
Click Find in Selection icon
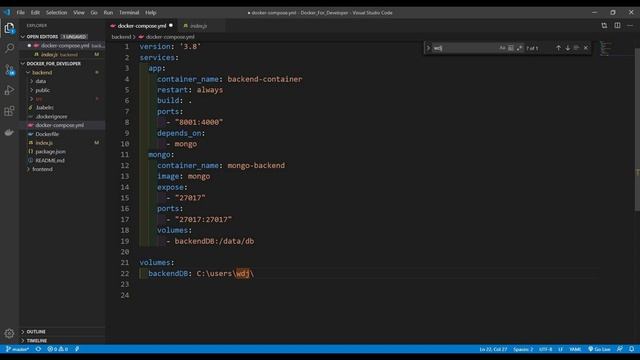576,48
